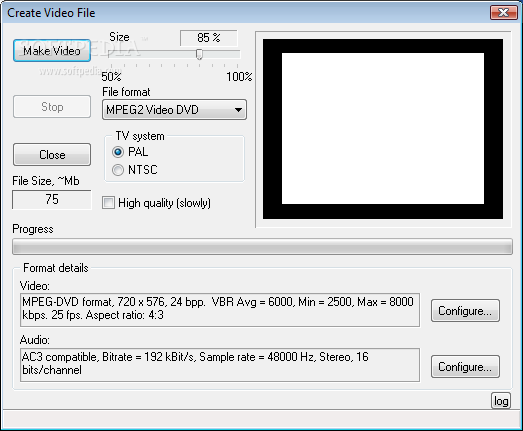523x431 pixels.
Task: Click the File Size field showing 75
Action: 52,199
